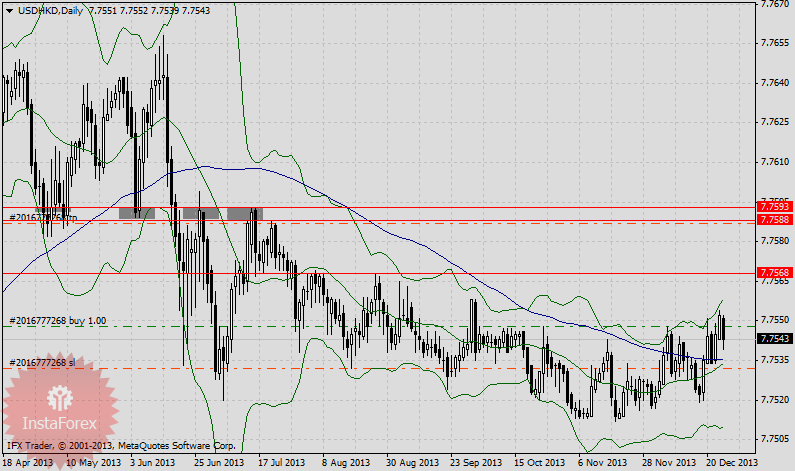Select the 6 Nov 2013 date label
Image resolution: width=795 pixels, height=471 pixels.
click(x=602, y=462)
